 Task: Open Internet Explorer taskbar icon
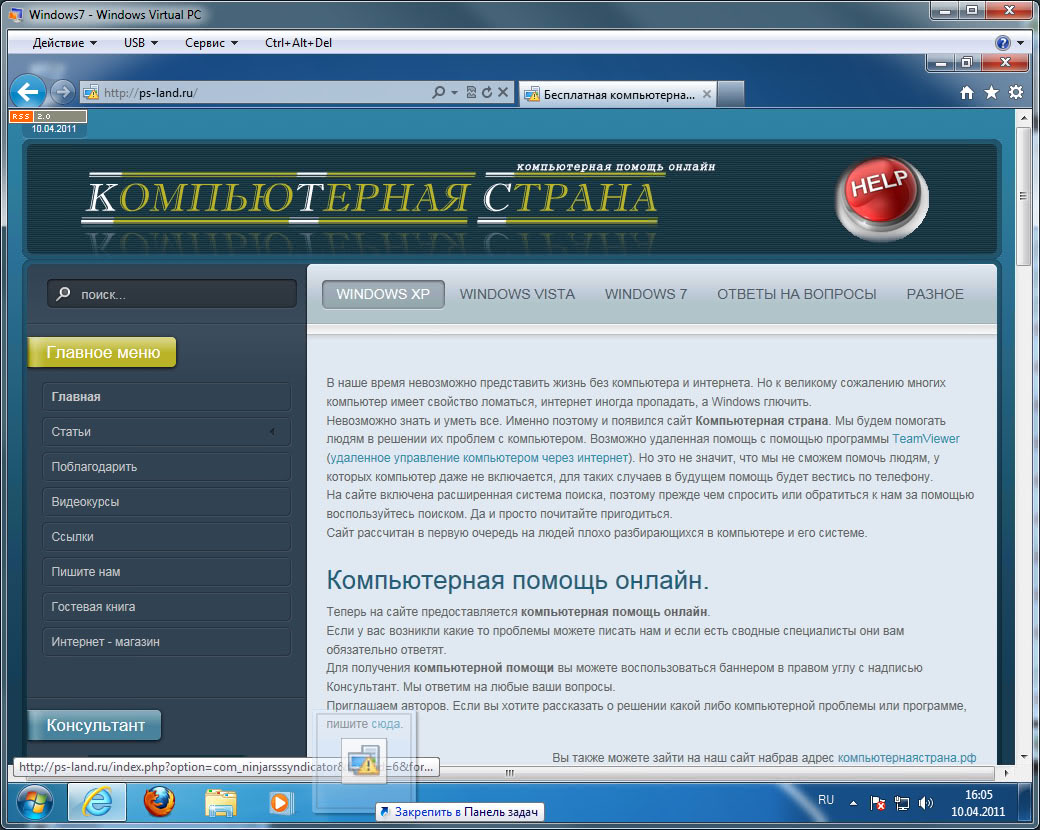pyautogui.click(x=97, y=803)
